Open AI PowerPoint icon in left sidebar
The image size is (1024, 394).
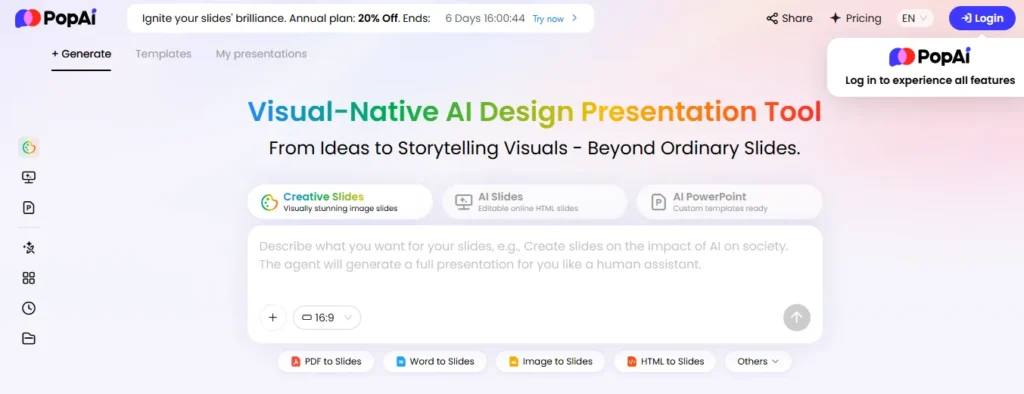(29, 208)
